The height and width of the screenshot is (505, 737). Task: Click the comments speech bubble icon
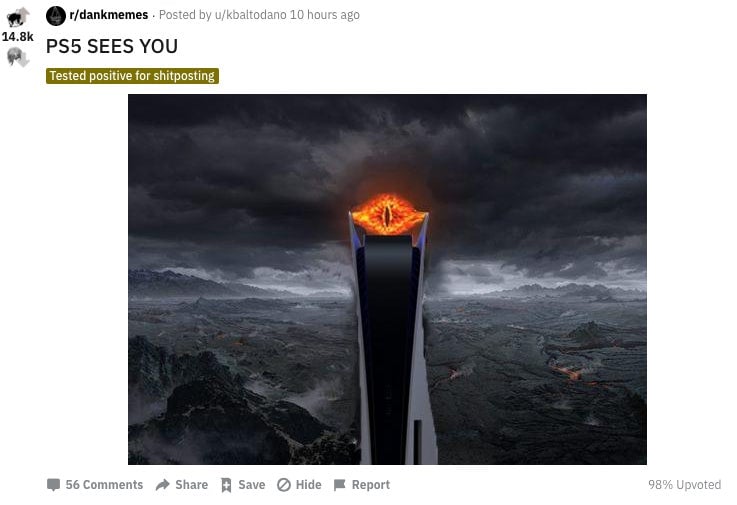tap(54, 485)
